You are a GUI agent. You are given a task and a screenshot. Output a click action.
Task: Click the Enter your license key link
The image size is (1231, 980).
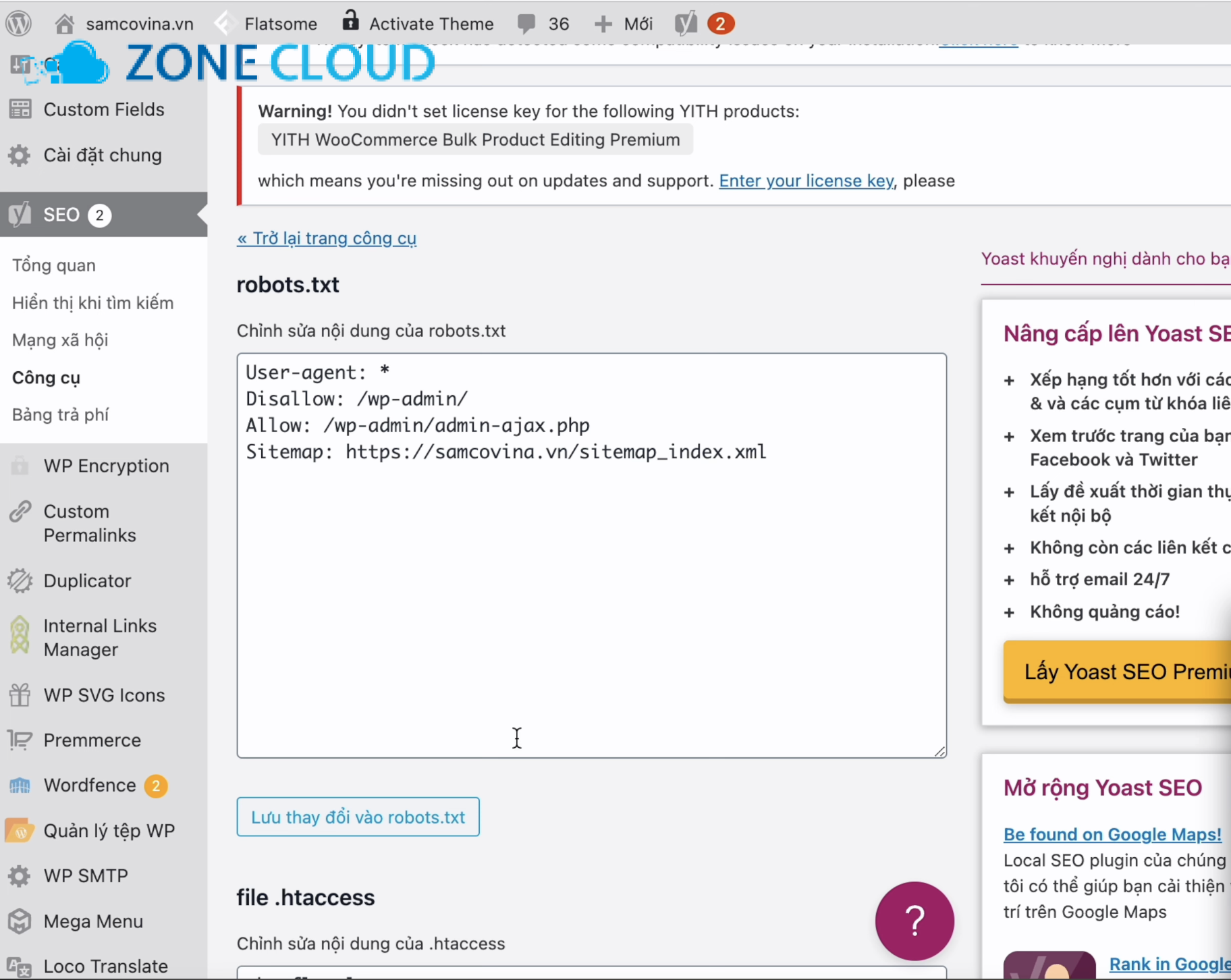tap(806, 181)
